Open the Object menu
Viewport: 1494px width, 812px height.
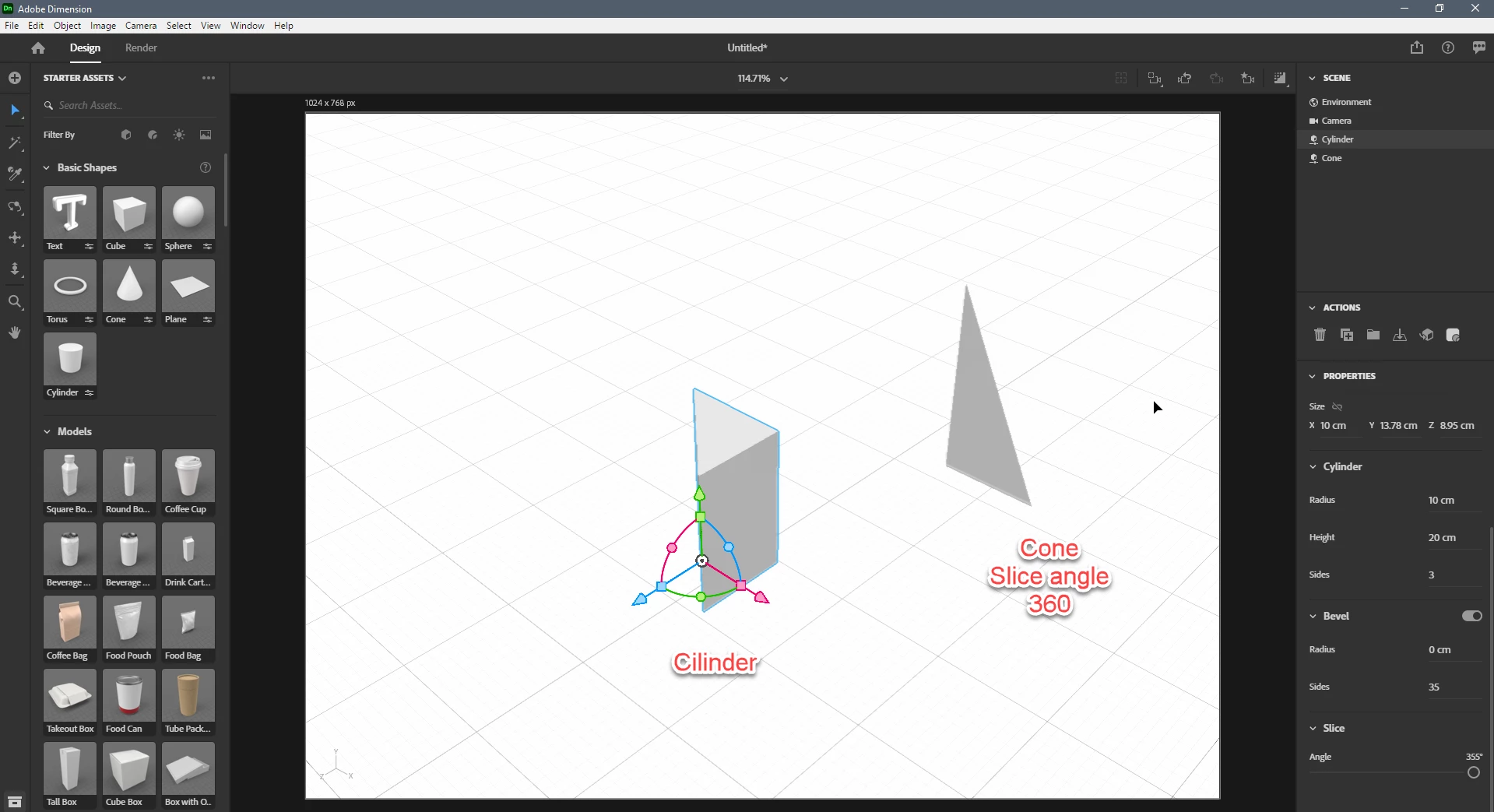click(67, 26)
